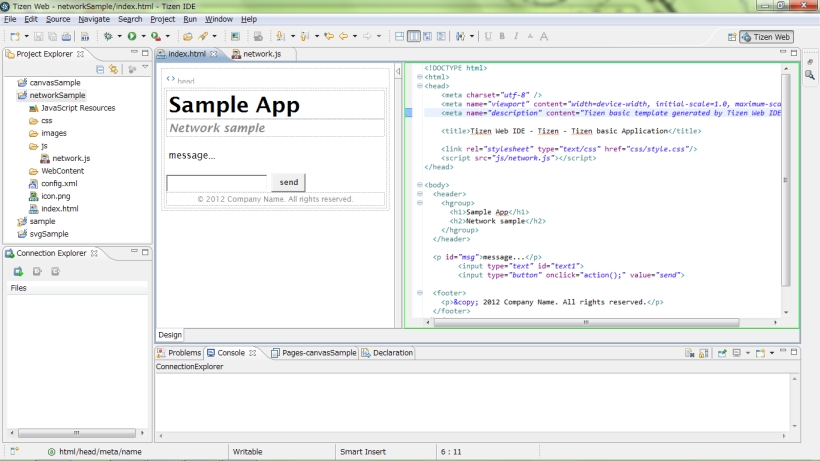This screenshot has height=461, width=820.
Task: Click the send button in preview
Action: click(289, 182)
